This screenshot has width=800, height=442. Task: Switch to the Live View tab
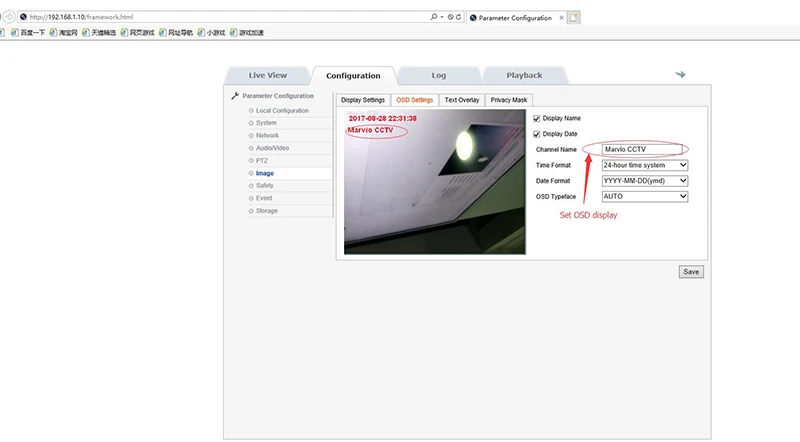coord(267,76)
